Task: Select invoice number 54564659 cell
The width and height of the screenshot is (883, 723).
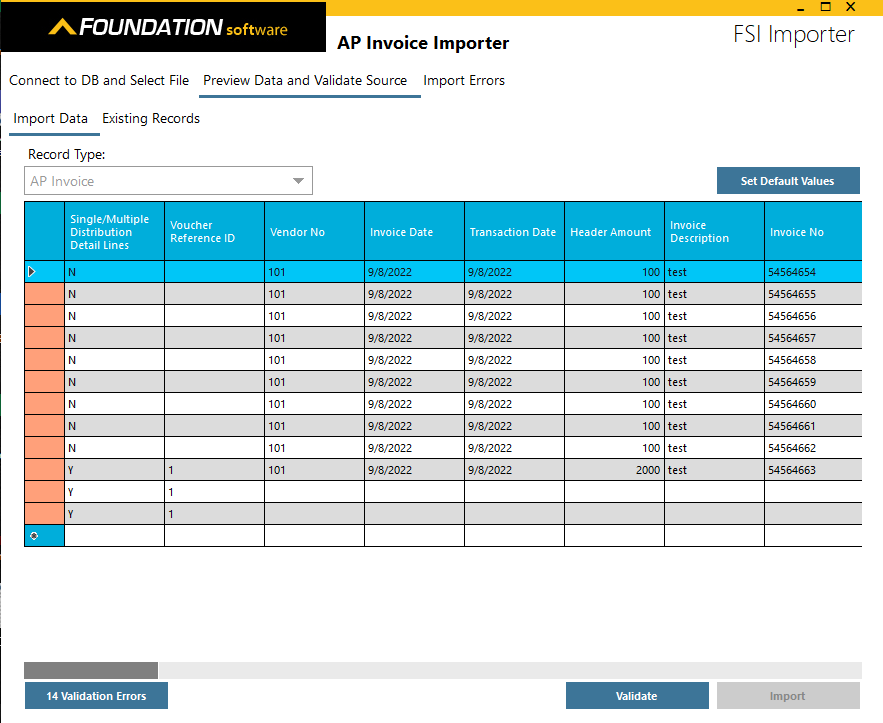Action: (x=813, y=382)
